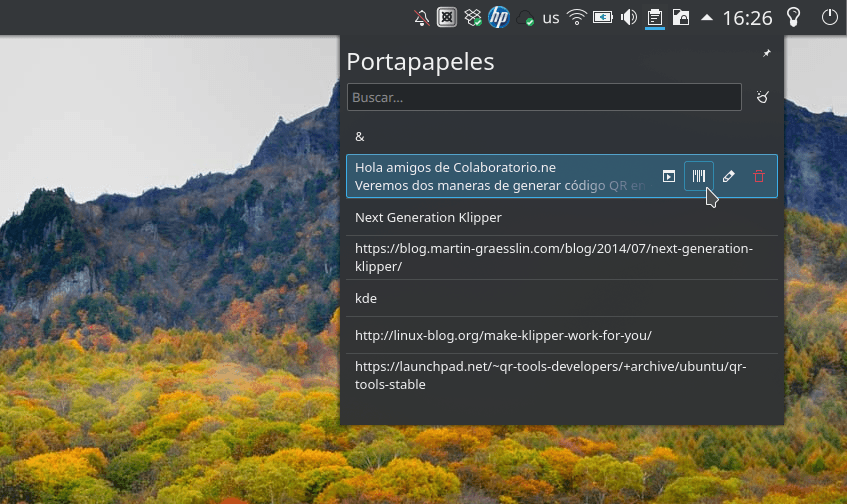Select the kde clipboard entry
Image resolution: width=847 pixels, height=504 pixels.
click(562, 298)
